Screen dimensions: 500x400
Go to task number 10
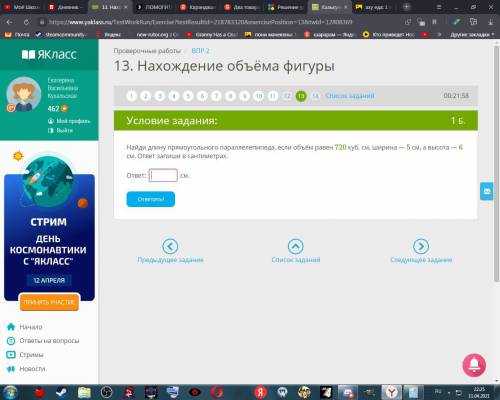pyautogui.click(x=259, y=96)
